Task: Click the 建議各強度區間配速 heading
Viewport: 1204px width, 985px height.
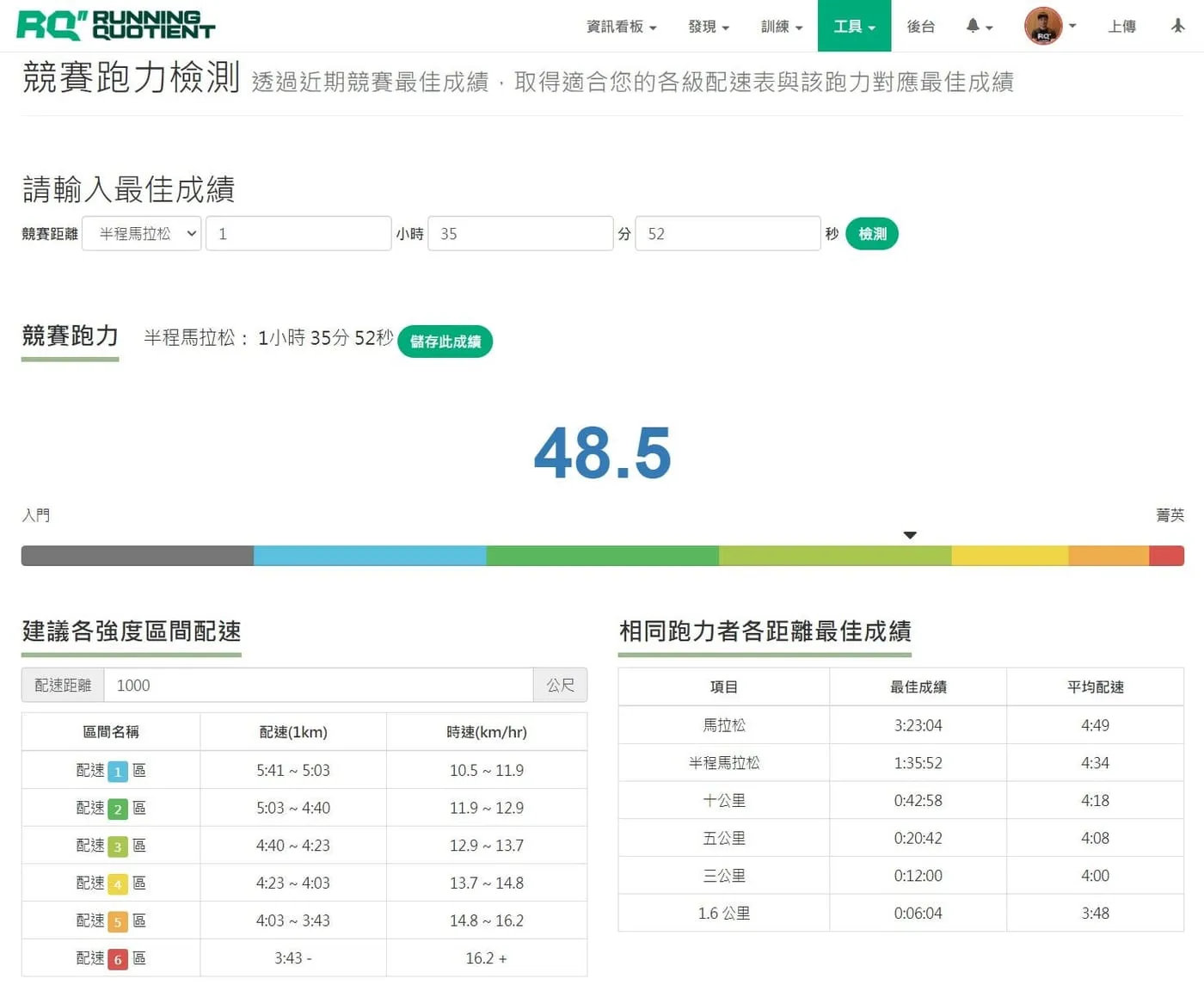Action: (x=132, y=631)
